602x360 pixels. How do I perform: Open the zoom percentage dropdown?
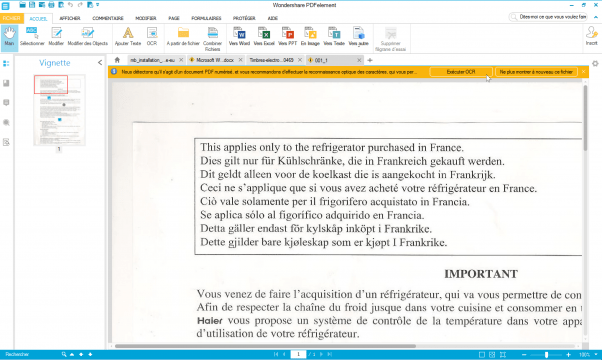(x=596, y=355)
